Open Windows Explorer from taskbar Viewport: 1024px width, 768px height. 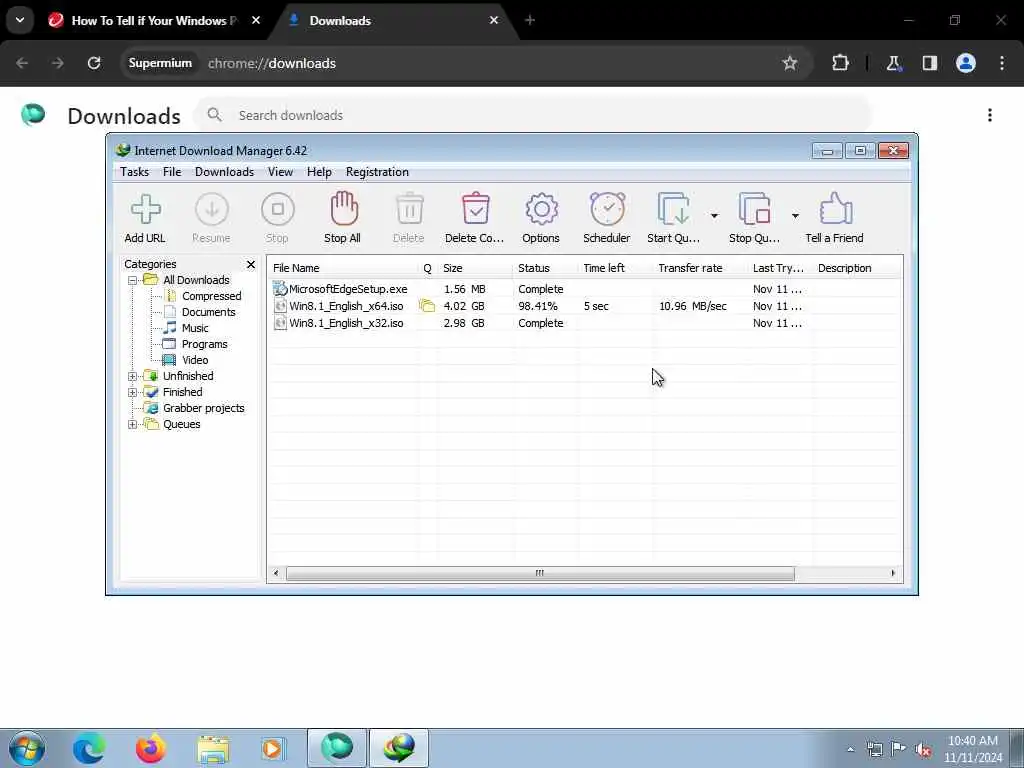pos(213,748)
